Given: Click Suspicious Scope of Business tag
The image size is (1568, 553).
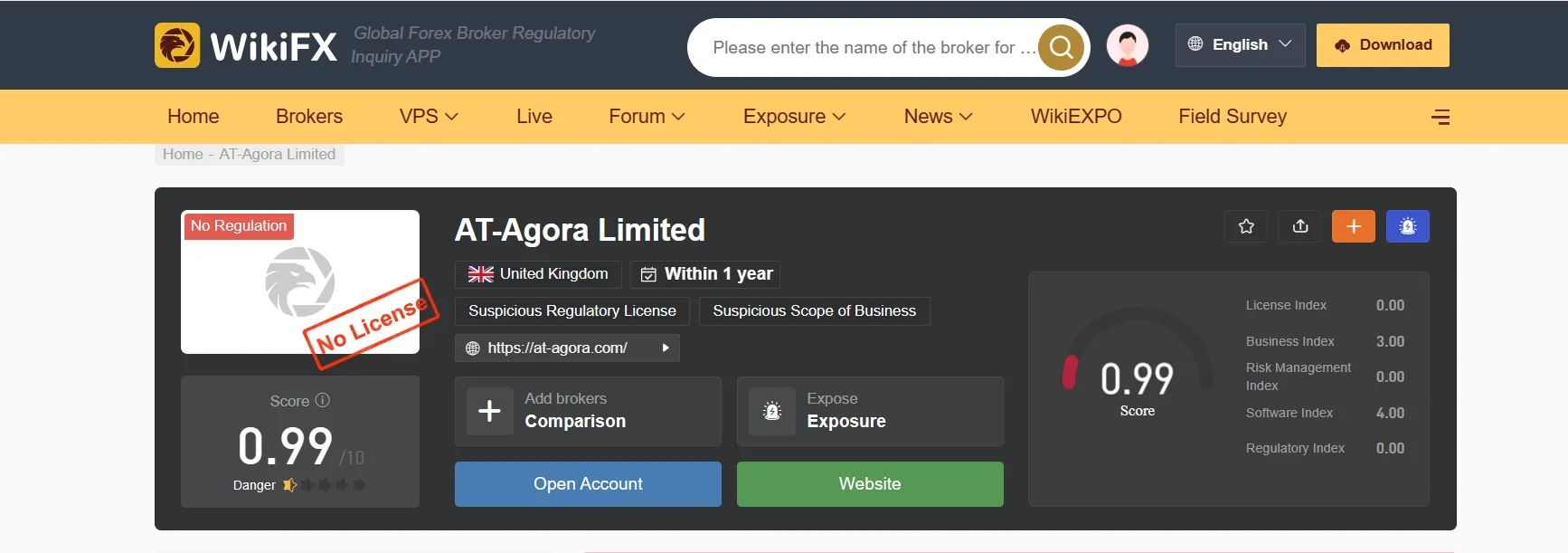Looking at the screenshot, I should 815,311.
